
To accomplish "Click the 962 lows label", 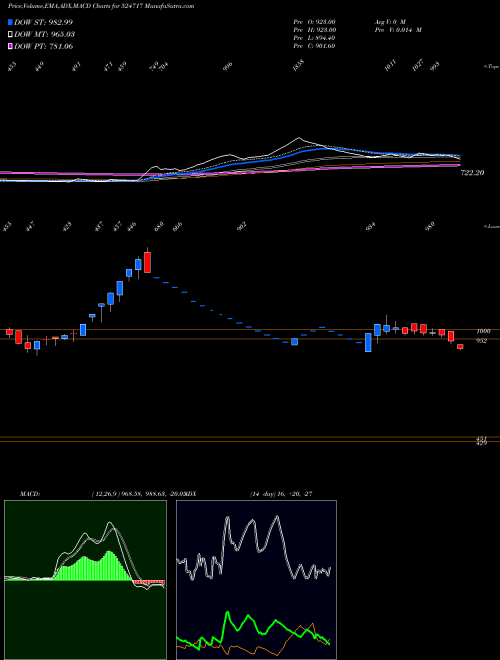I will (241, 227).
